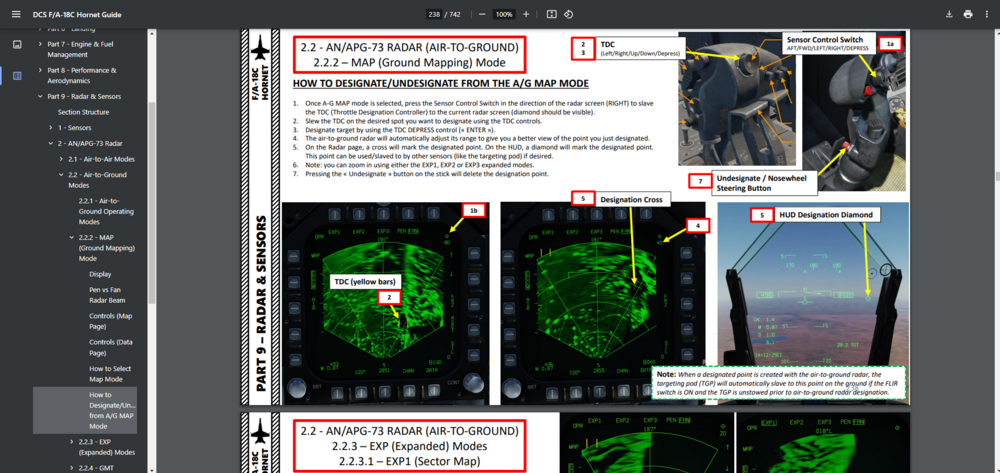Open the more actions menu

coord(987,14)
